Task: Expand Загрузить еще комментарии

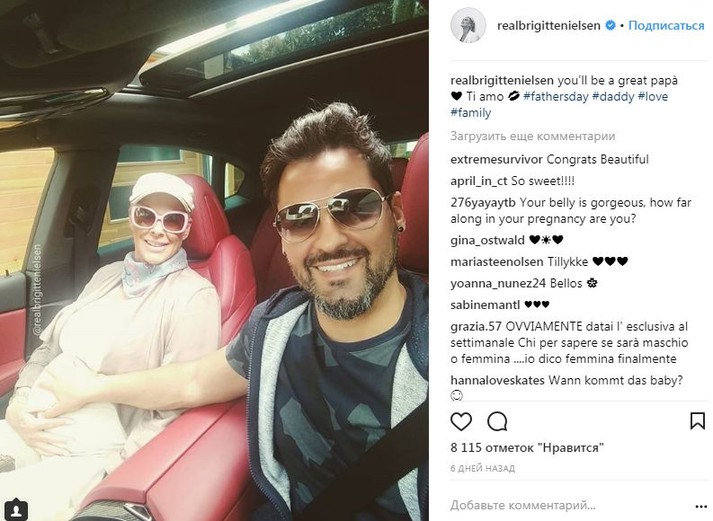Action: (x=532, y=136)
